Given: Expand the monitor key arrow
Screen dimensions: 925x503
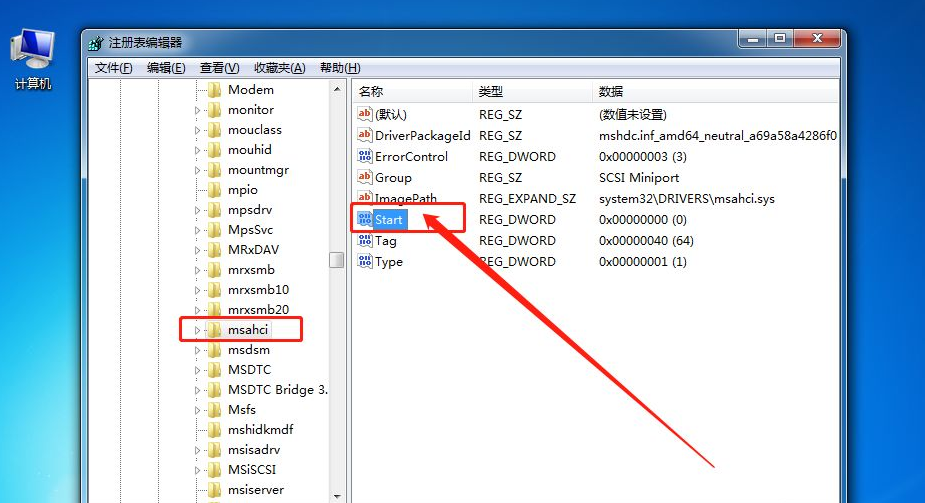Looking at the screenshot, I should pyautogui.click(x=198, y=110).
